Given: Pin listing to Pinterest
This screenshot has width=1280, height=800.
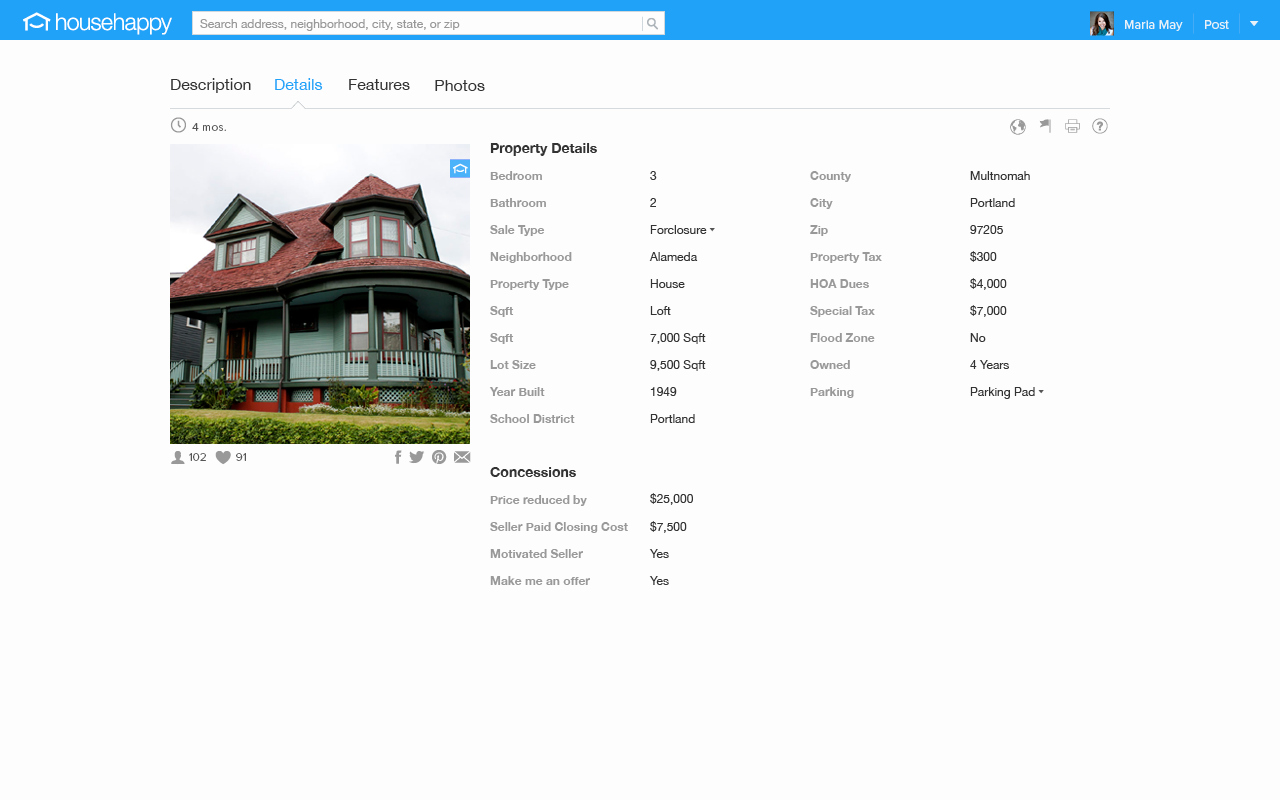Looking at the screenshot, I should tap(439, 457).
